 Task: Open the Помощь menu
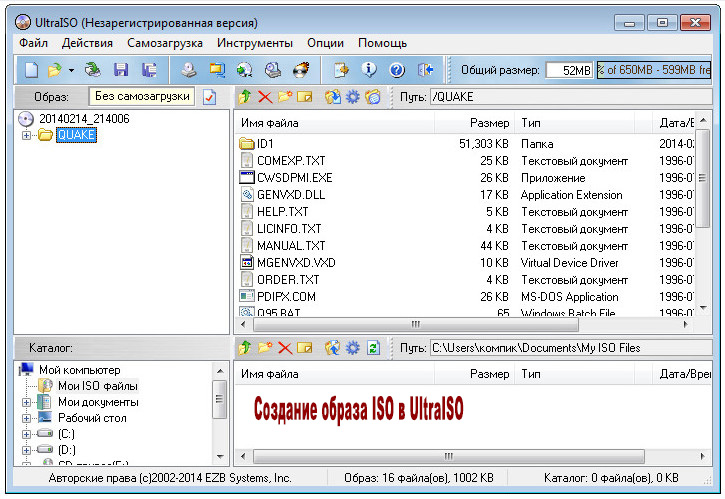click(x=382, y=43)
